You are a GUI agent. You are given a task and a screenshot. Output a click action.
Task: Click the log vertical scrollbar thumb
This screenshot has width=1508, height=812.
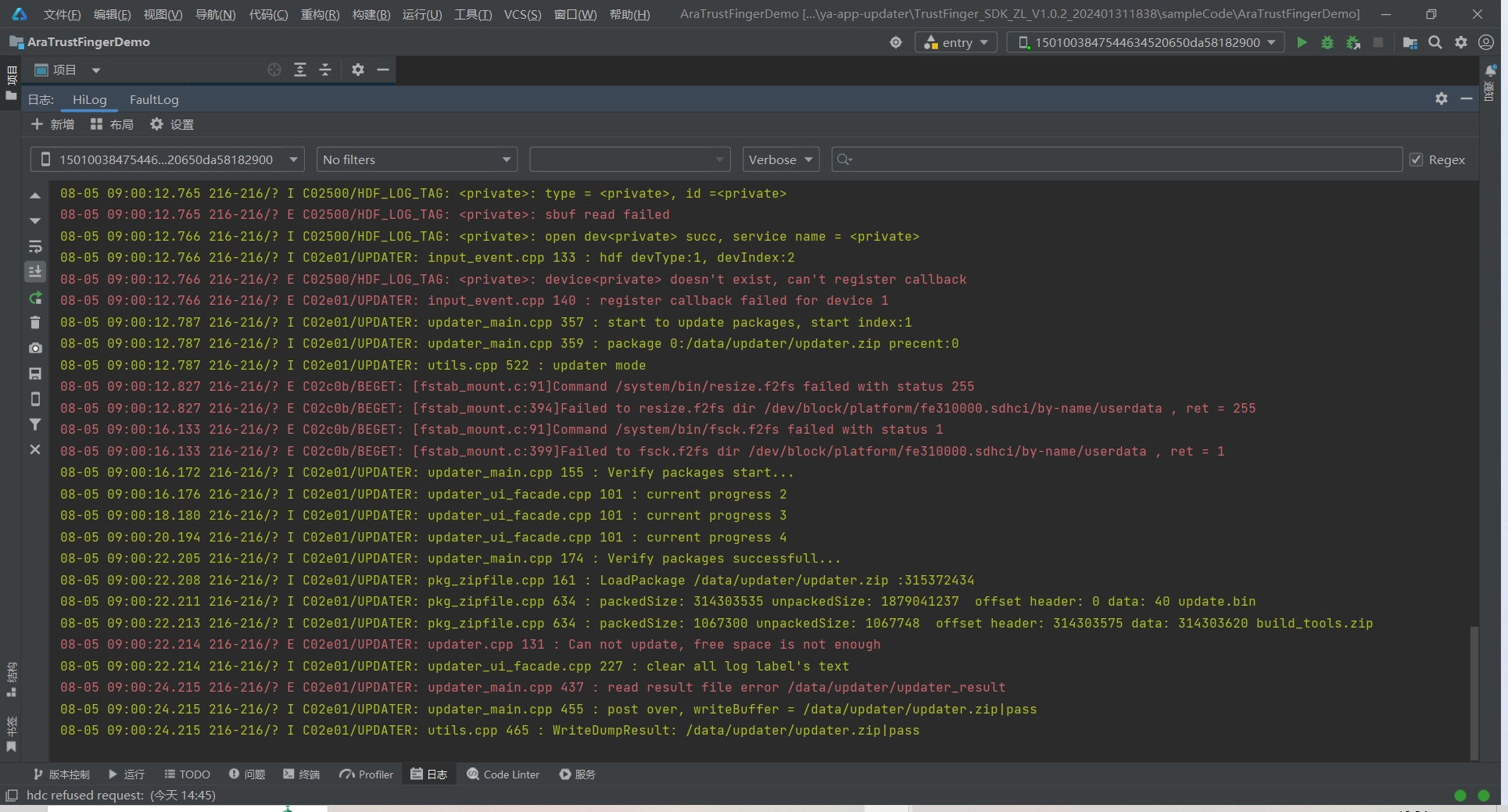tap(1474, 692)
